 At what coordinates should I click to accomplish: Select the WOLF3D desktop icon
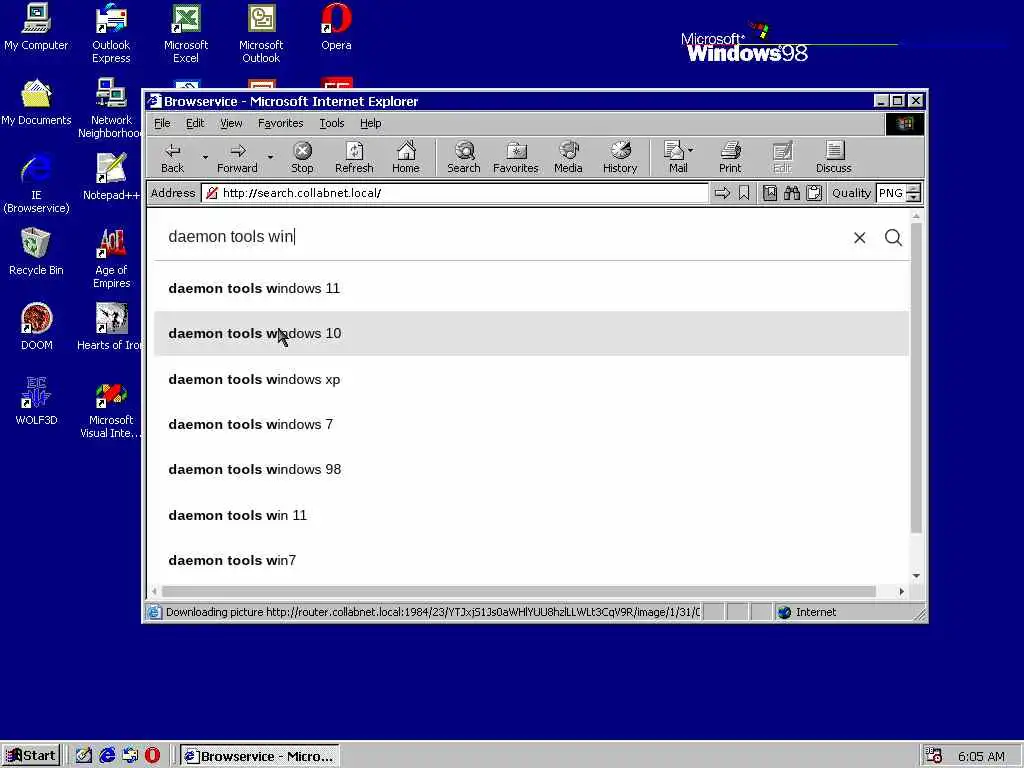click(36, 402)
